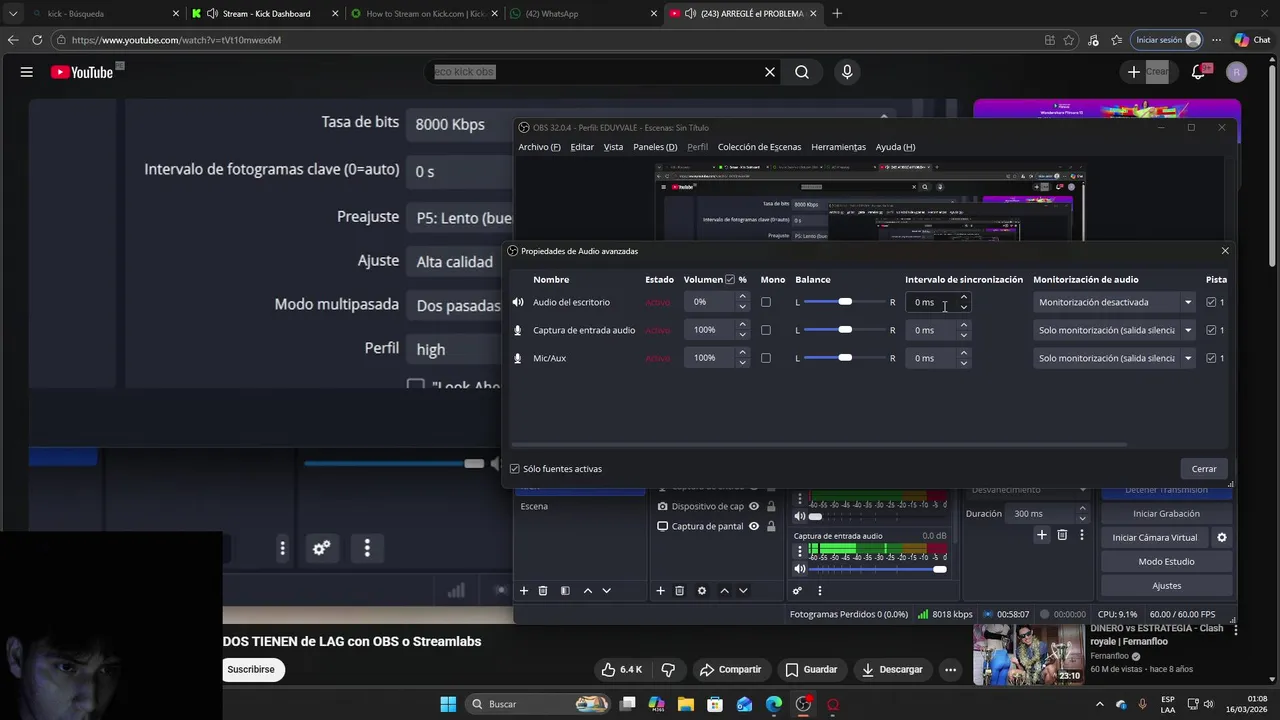Open YouTube notifications bell
This screenshot has width=1280, height=720.
(x=1198, y=72)
